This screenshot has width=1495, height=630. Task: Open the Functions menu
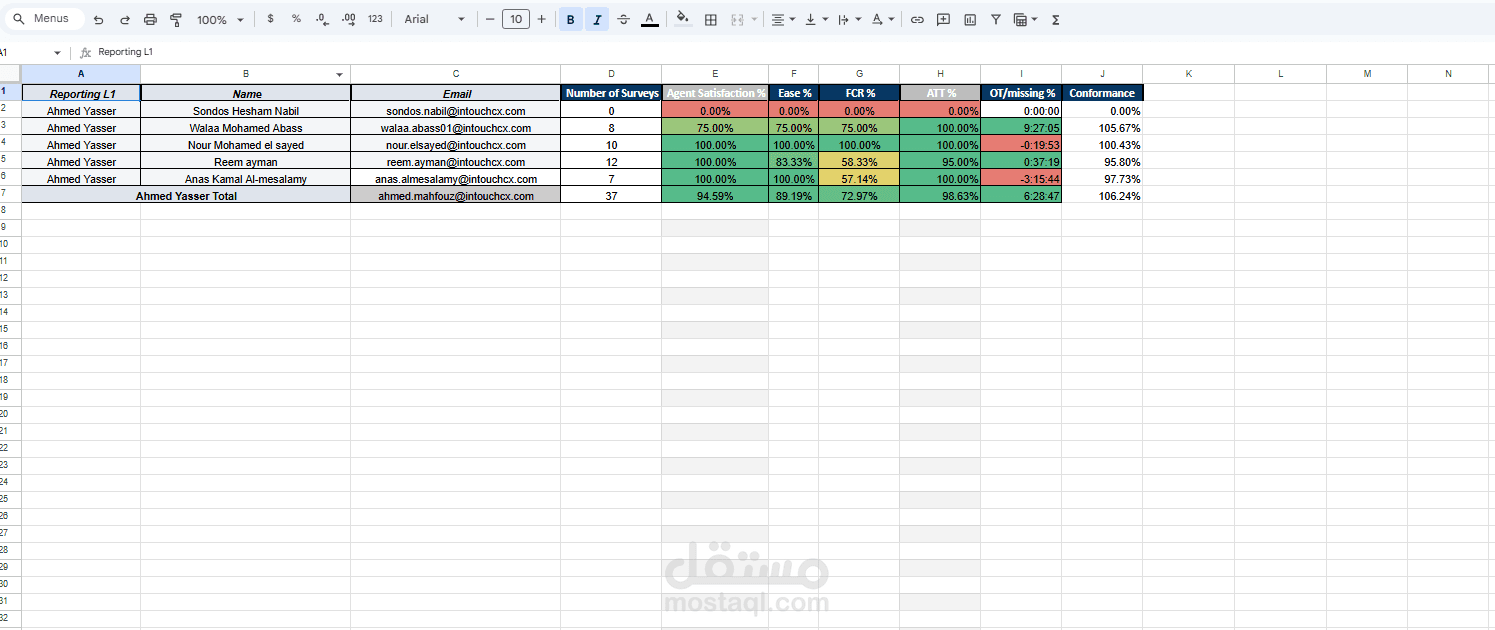(1054, 19)
